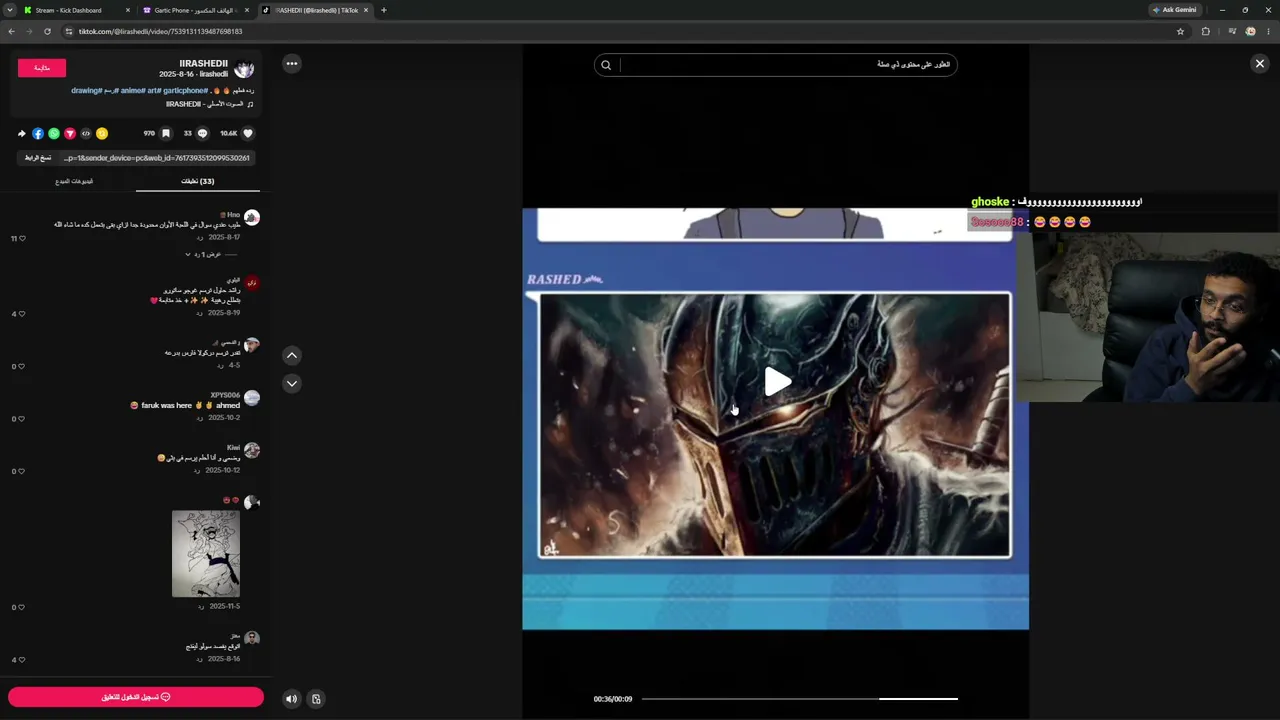
Task: Open Kiwi's commenter avatar
Action: [252, 450]
